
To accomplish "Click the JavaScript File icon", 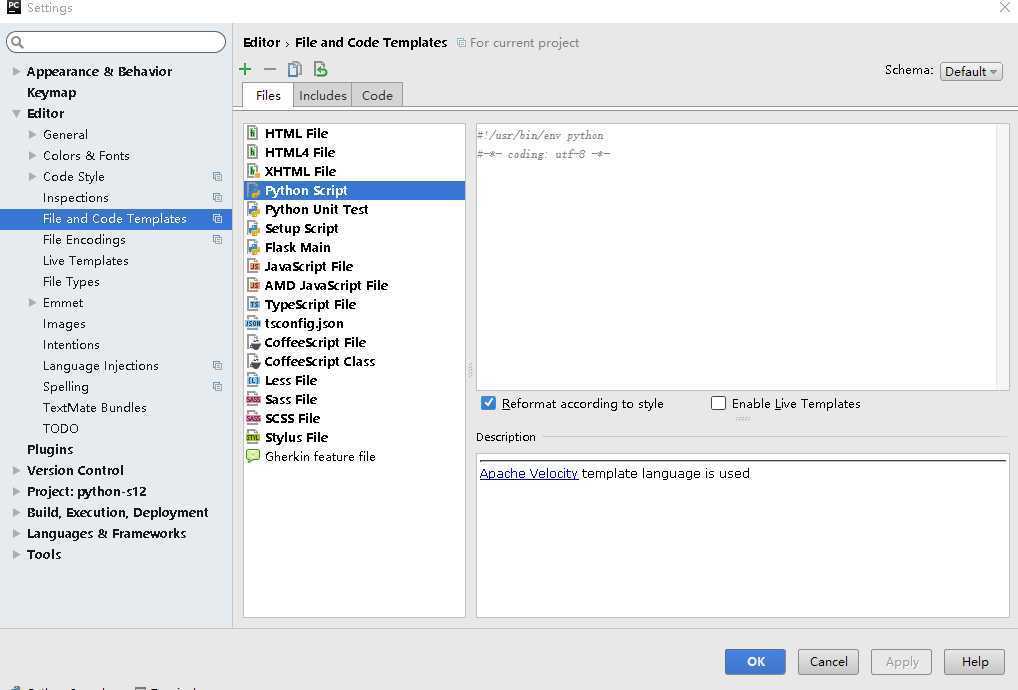I will tap(253, 266).
